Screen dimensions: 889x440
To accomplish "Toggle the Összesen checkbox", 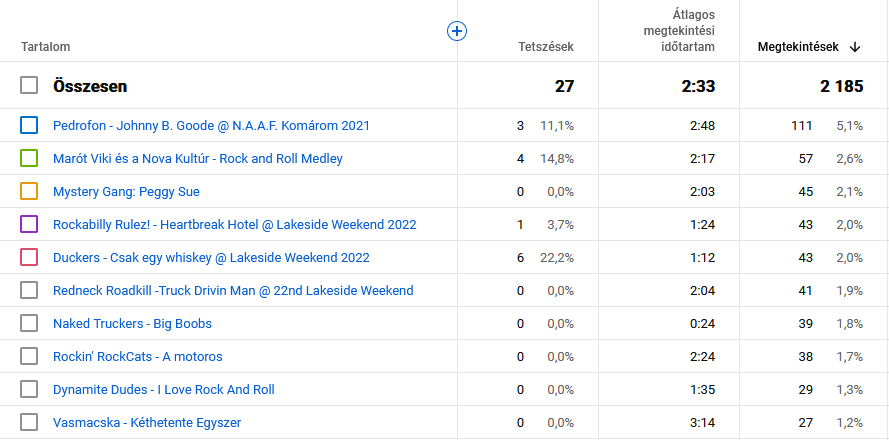I will 29,86.
